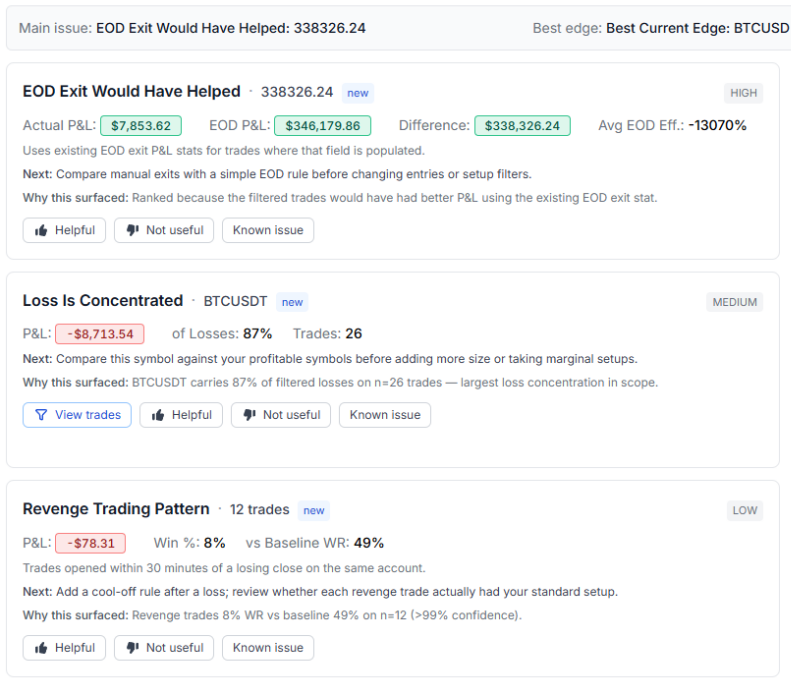Click the Trades count 26
Image resolution: width=791 pixels, height=683 pixels.
[x=354, y=333]
